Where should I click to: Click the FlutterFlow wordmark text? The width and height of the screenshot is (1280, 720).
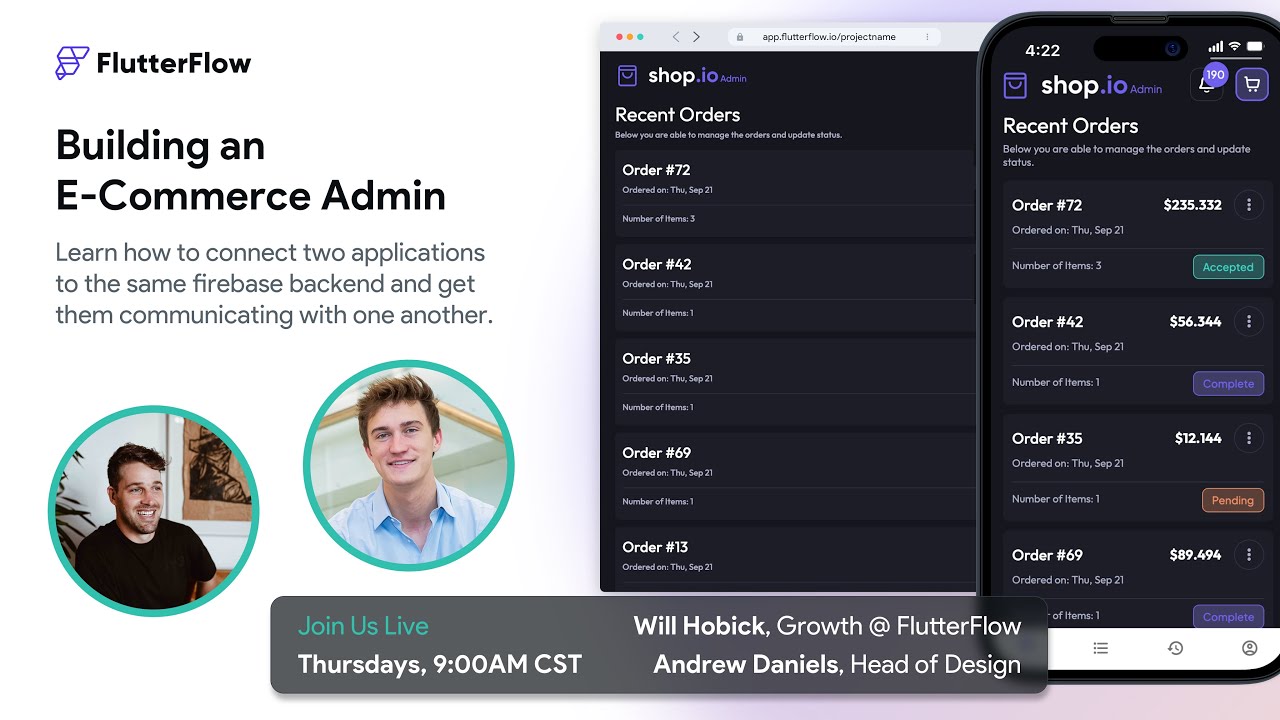(x=174, y=63)
